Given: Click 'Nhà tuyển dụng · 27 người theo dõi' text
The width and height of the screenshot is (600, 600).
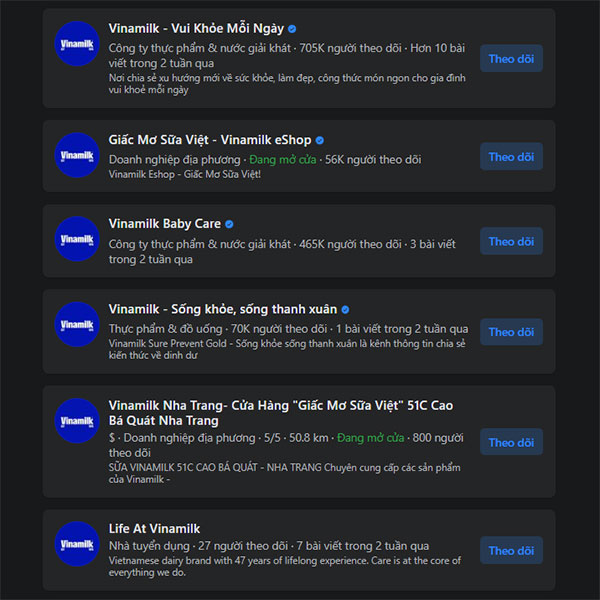Looking at the screenshot, I should (x=269, y=546).
